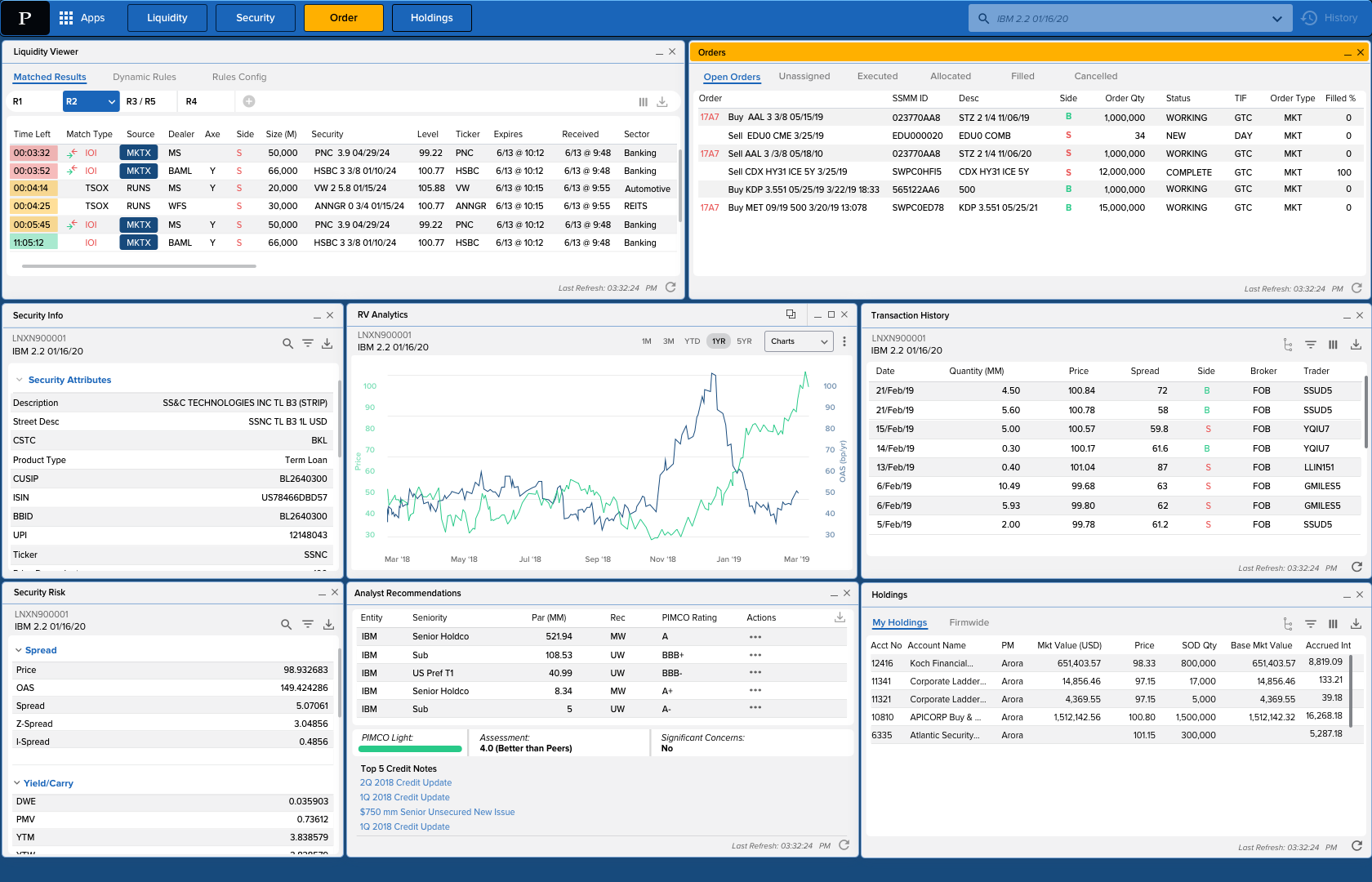Pop out the RV Analytics panel
This screenshot has width=1372, height=882.
point(791,314)
